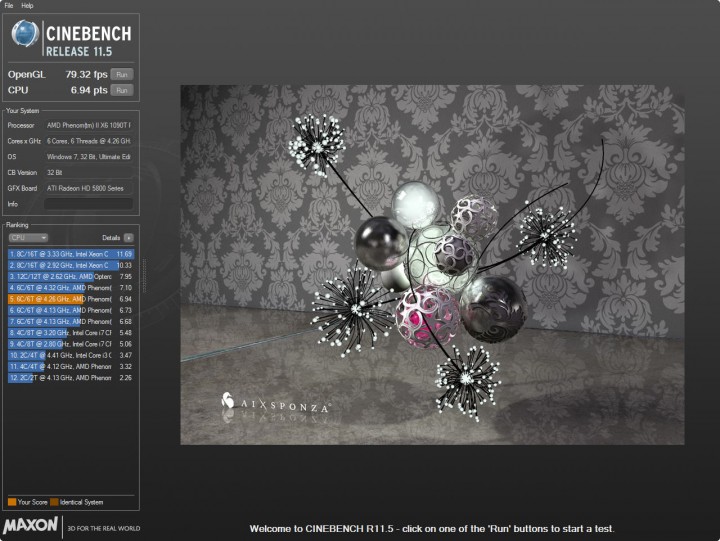This screenshot has height=541, width=720.
Task: Select ranking row 1 Intel Xeon 11.69
Action: point(71,254)
